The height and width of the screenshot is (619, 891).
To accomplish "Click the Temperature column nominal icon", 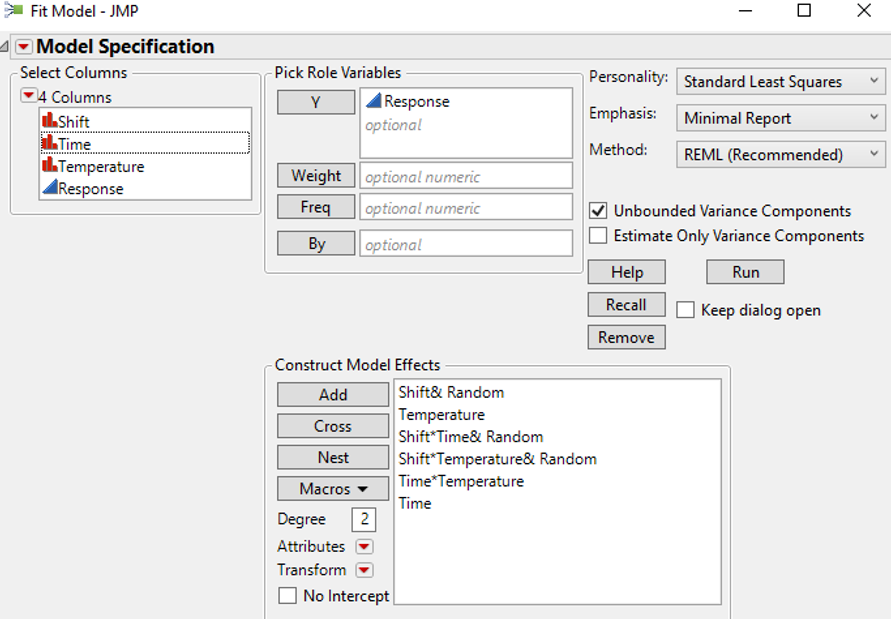I will tap(49, 166).
